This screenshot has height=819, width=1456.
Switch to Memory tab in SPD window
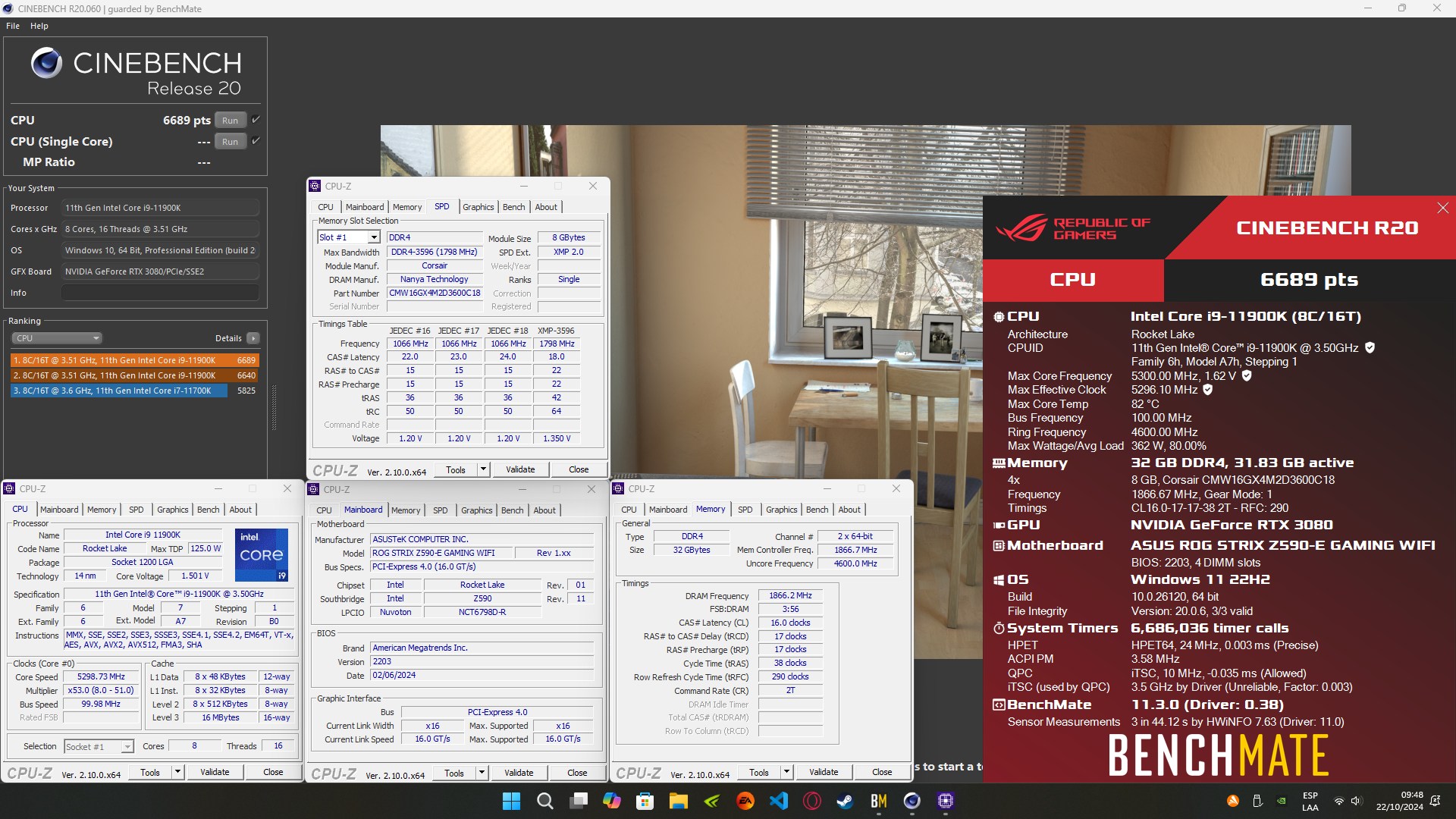click(x=407, y=207)
